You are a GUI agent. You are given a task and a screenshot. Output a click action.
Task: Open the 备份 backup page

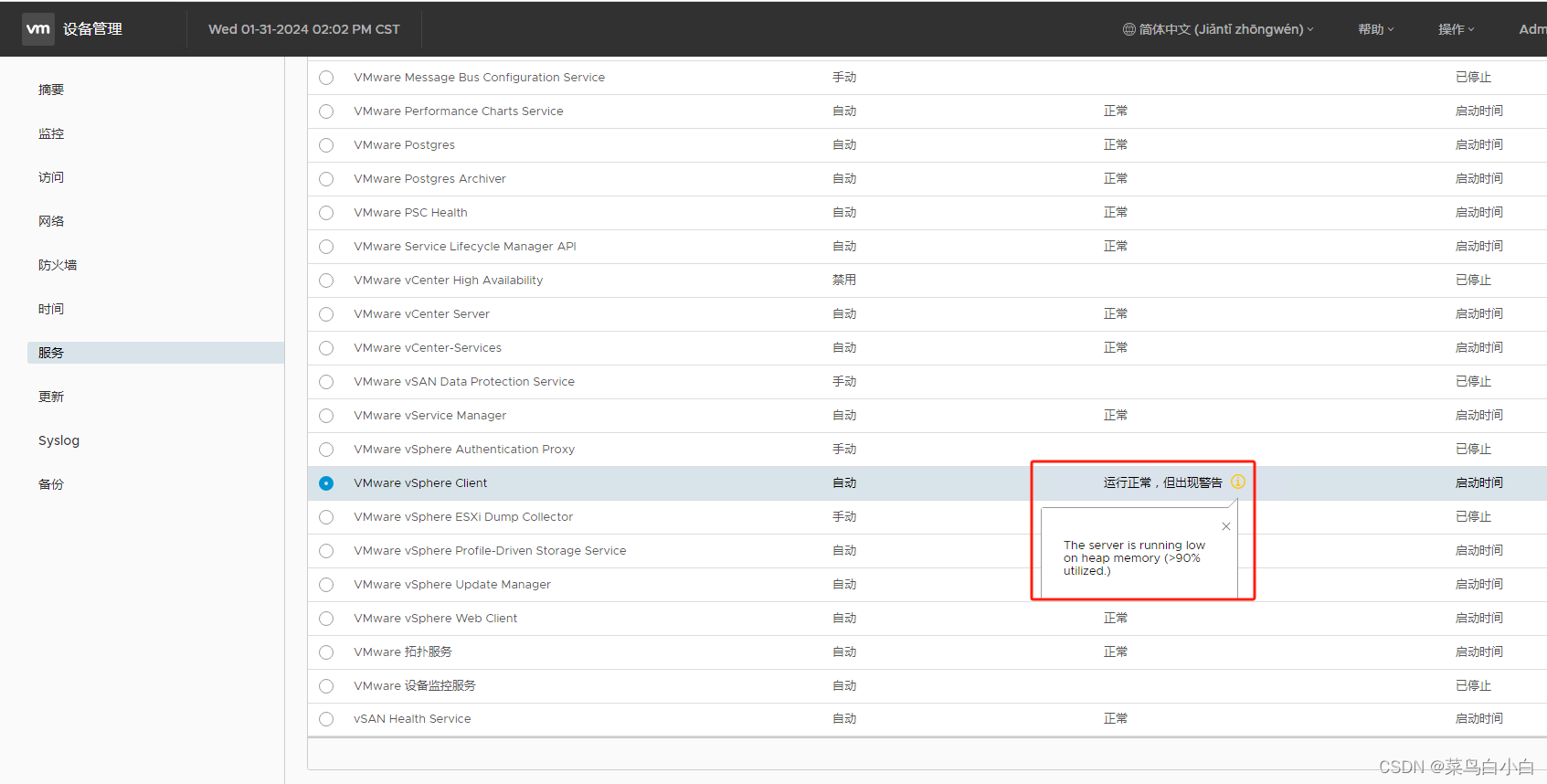[x=51, y=484]
